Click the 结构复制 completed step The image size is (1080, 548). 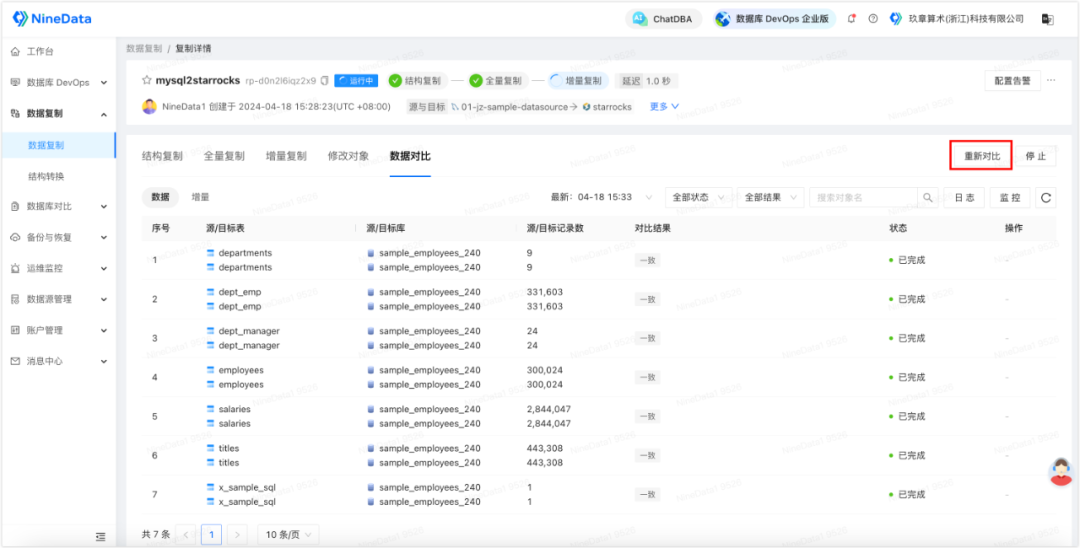click(x=418, y=81)
